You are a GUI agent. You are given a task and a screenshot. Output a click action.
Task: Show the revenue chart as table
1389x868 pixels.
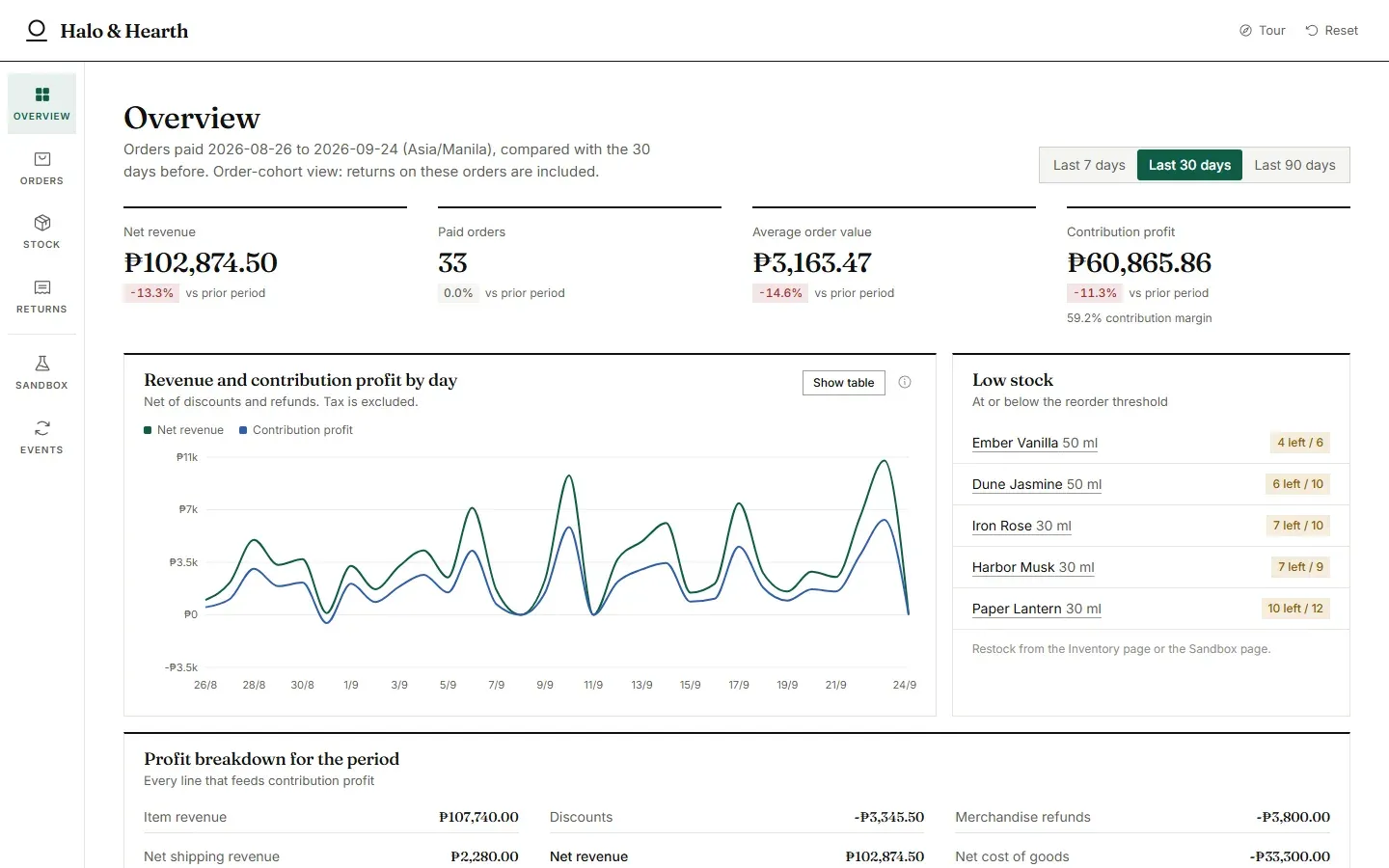pyautogui.click(x=843, y=383)
